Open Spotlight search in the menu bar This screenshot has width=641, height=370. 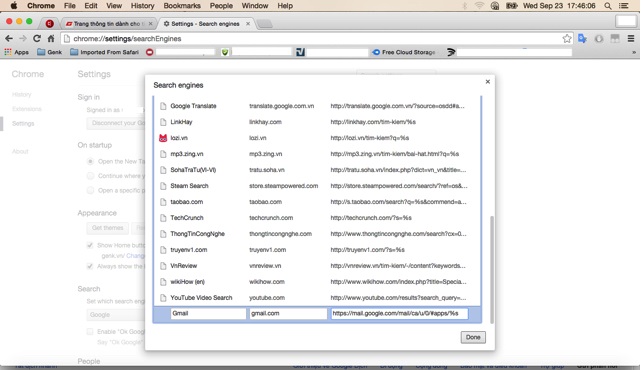coord(608,6)
